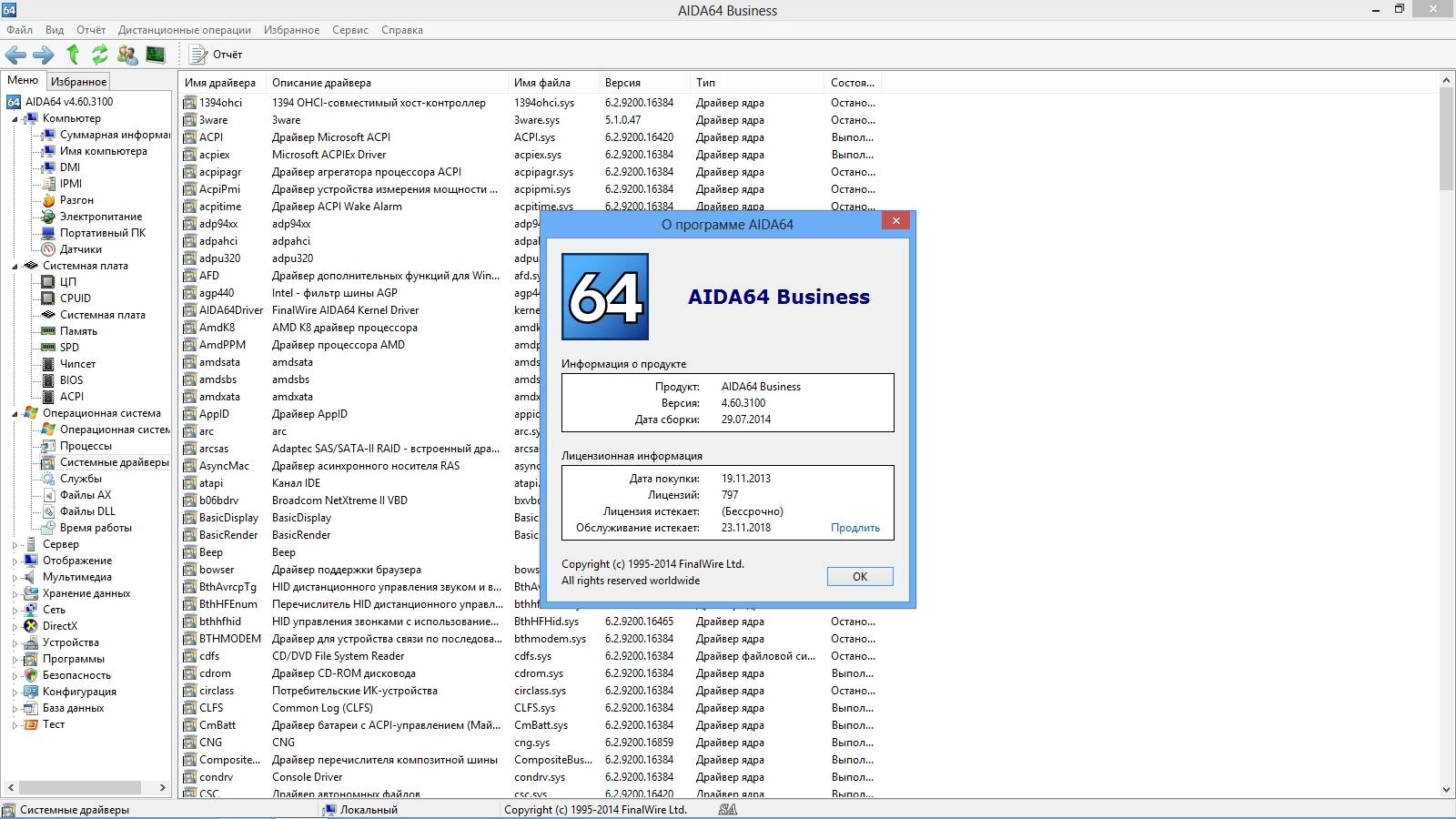Open the Сервис menu
The image size is (1456, 819).
[x=350, y=30]
